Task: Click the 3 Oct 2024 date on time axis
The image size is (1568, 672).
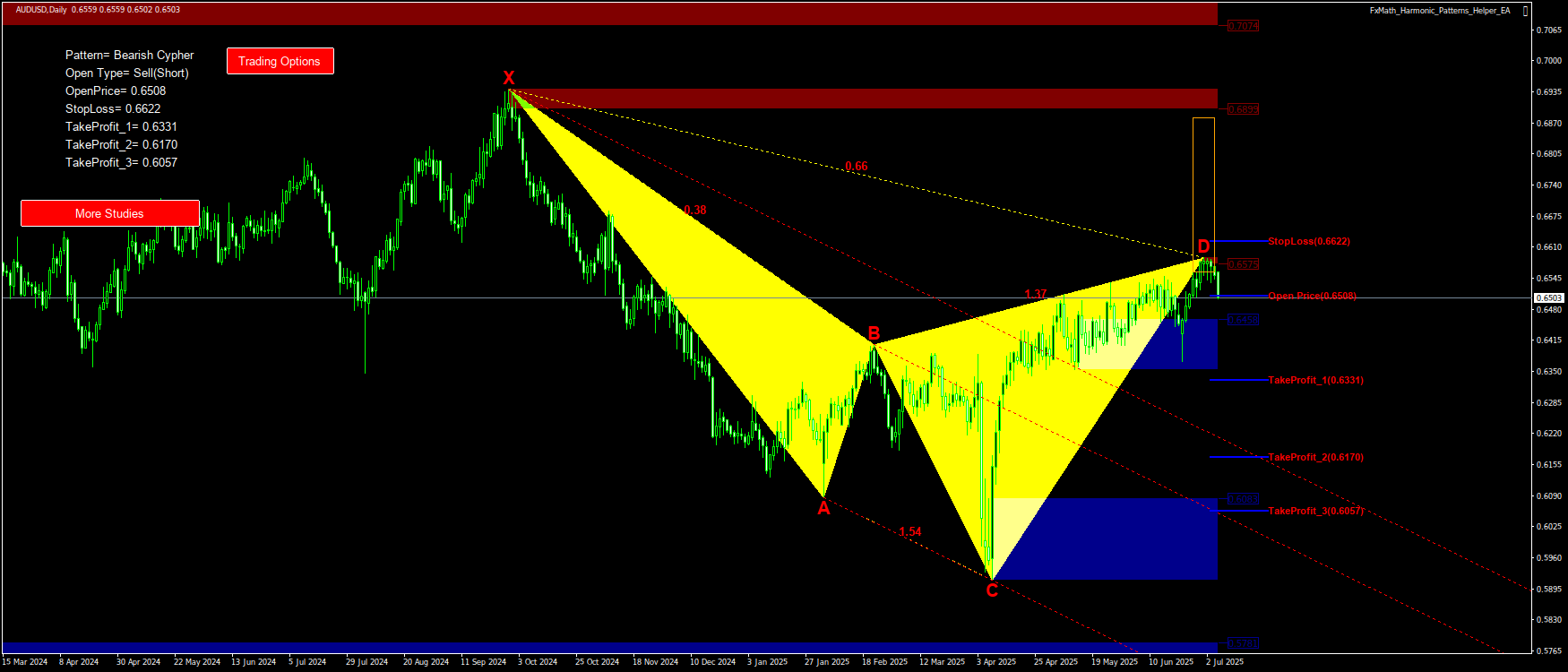Action: (x=538, y=662)
